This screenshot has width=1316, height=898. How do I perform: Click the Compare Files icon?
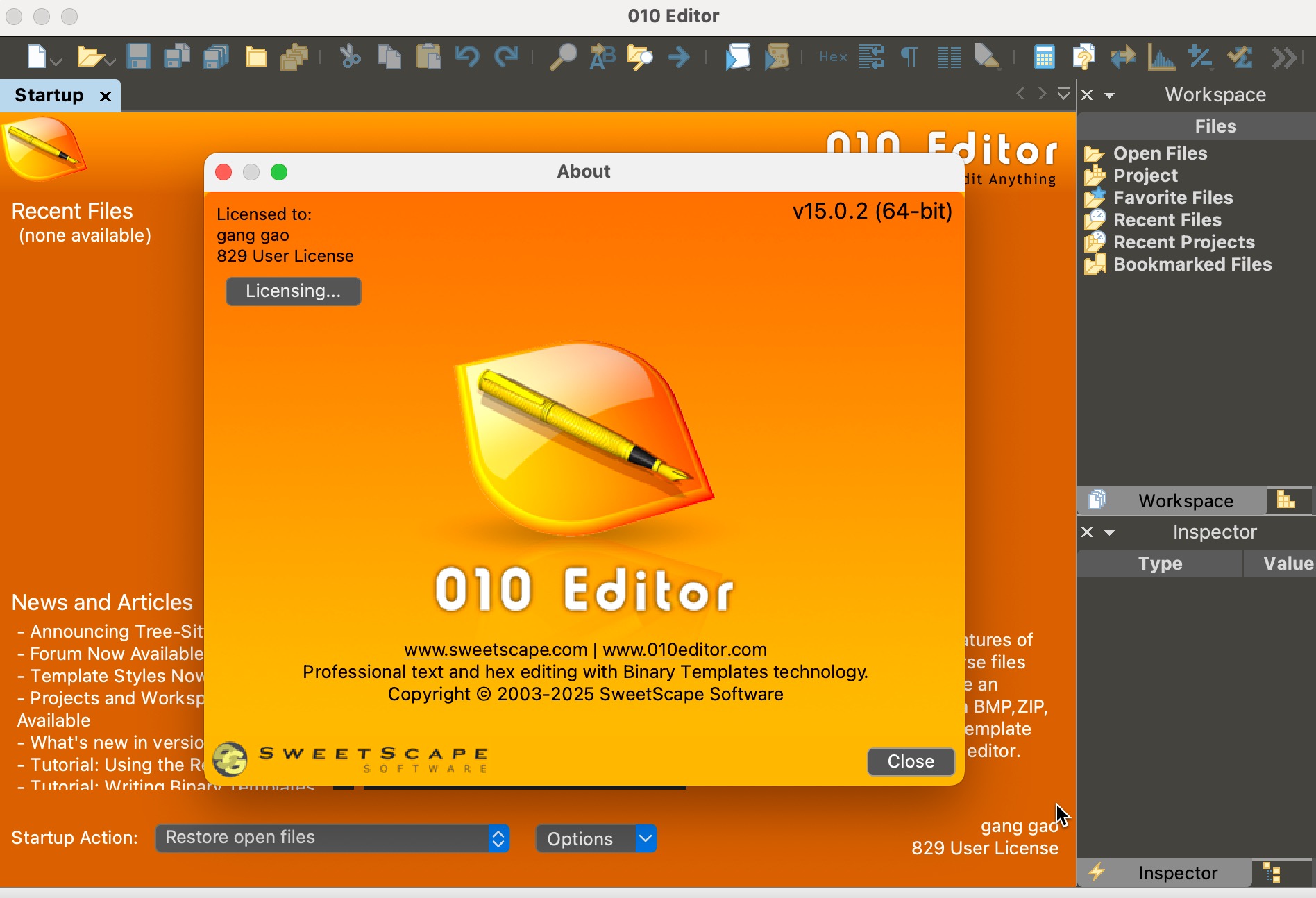tap(1083, 56)
